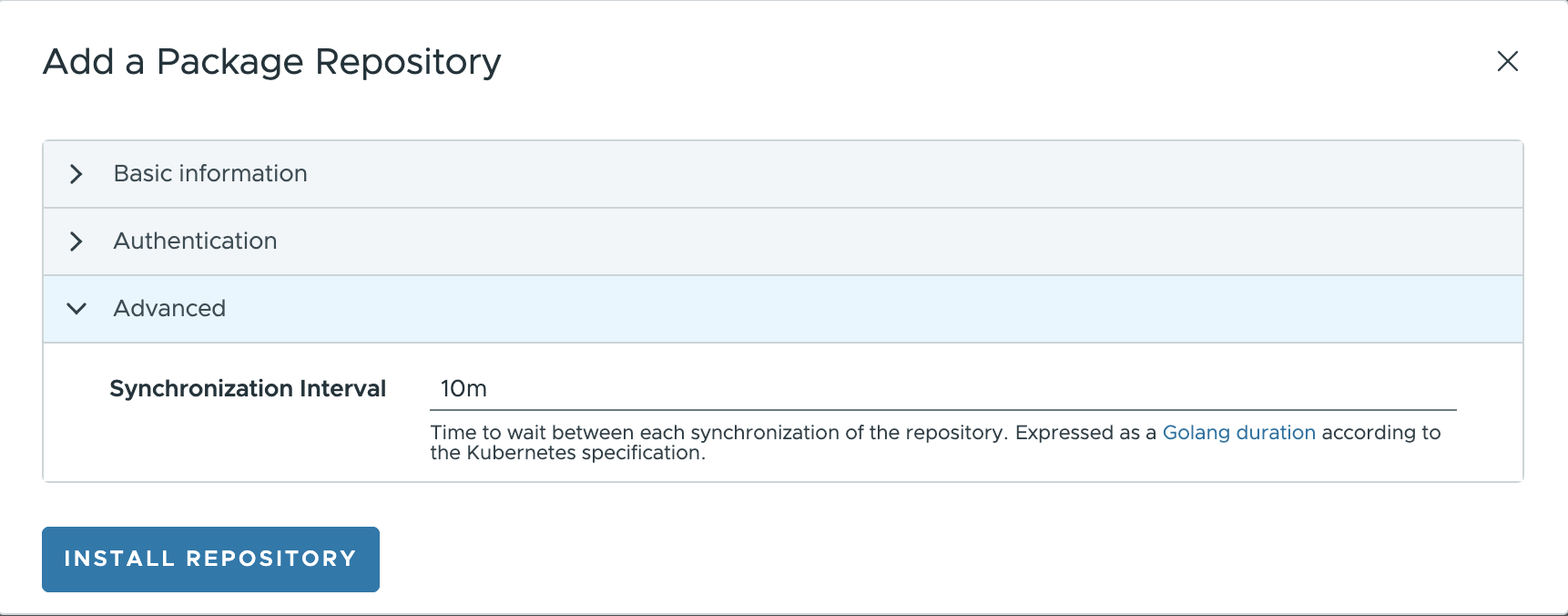
Task: Click the INSTALL REPOSITORY button
Action: (210, 559)
